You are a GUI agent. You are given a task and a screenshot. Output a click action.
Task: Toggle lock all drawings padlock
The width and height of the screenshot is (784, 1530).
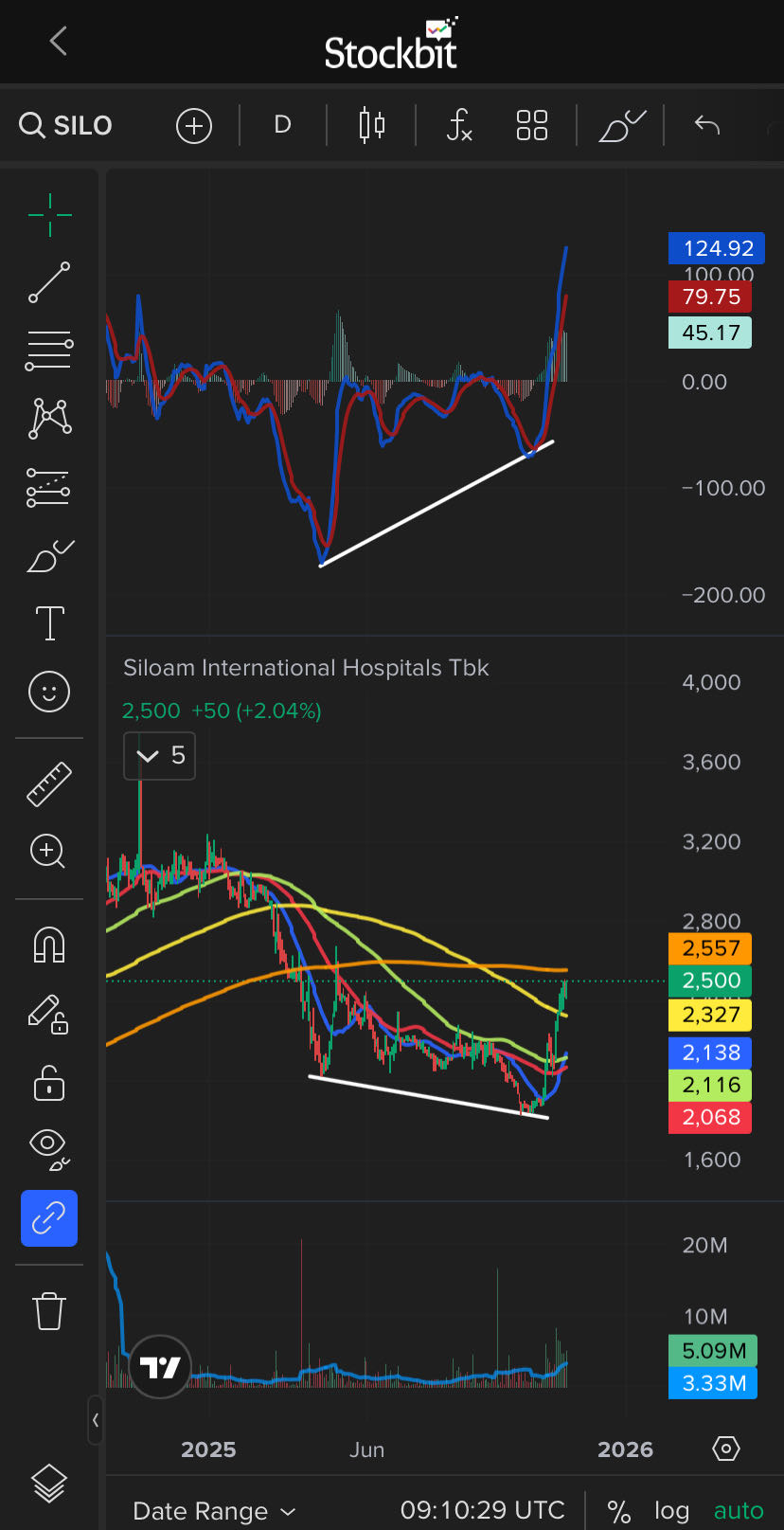pos(49,1082)
